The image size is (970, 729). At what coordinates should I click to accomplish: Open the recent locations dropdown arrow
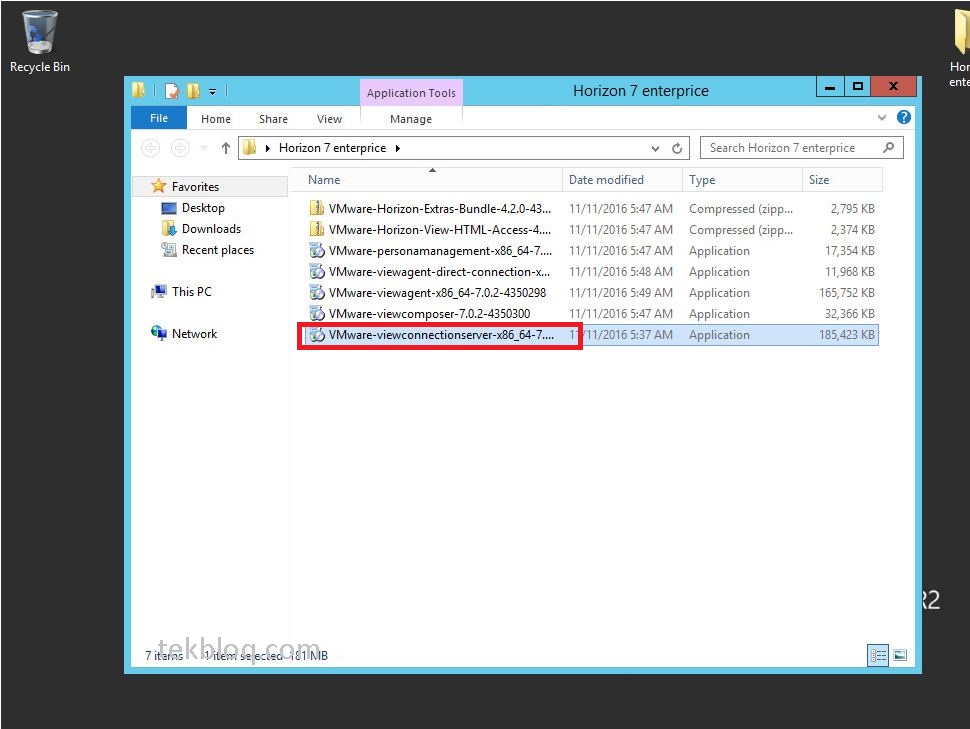point(204,149)
